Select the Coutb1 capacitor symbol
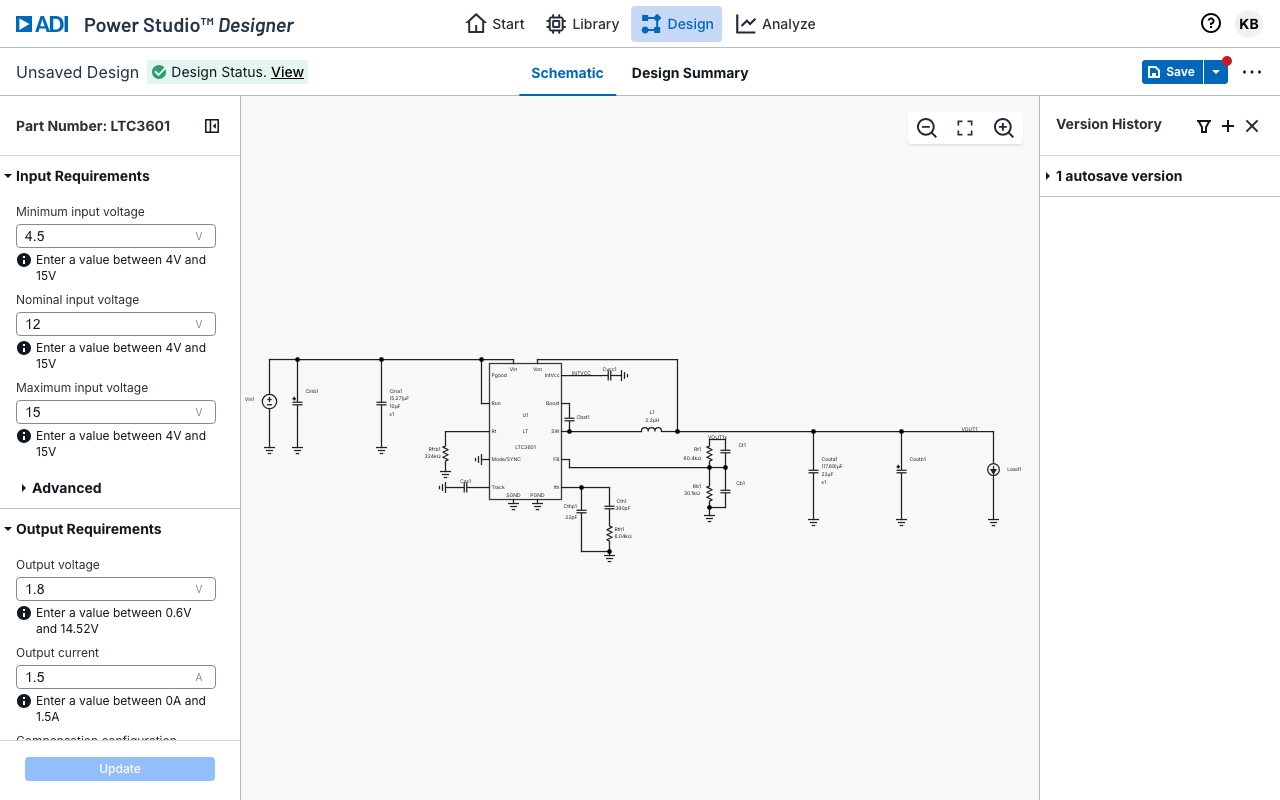 (901, 469)
